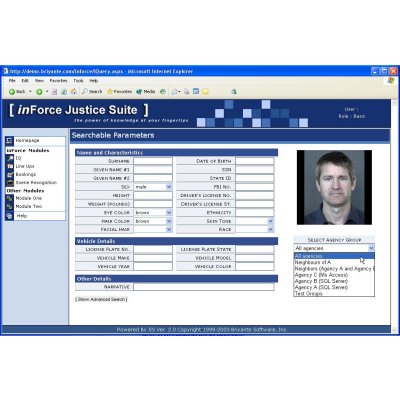Open the browser Home page icon

(x=74, y=91)
